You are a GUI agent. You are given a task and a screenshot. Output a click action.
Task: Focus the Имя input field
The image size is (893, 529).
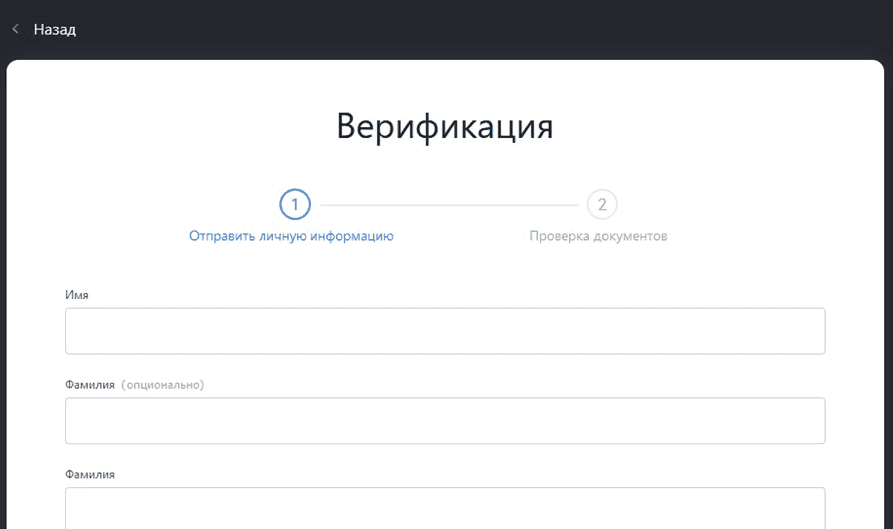point(445,331)
